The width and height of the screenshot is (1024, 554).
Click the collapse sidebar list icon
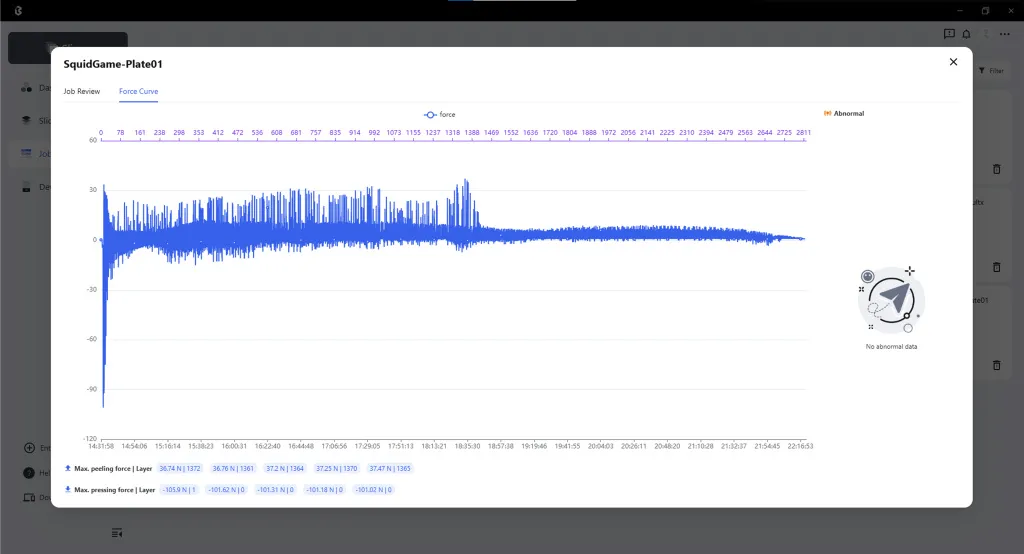(x=117, y=532)
